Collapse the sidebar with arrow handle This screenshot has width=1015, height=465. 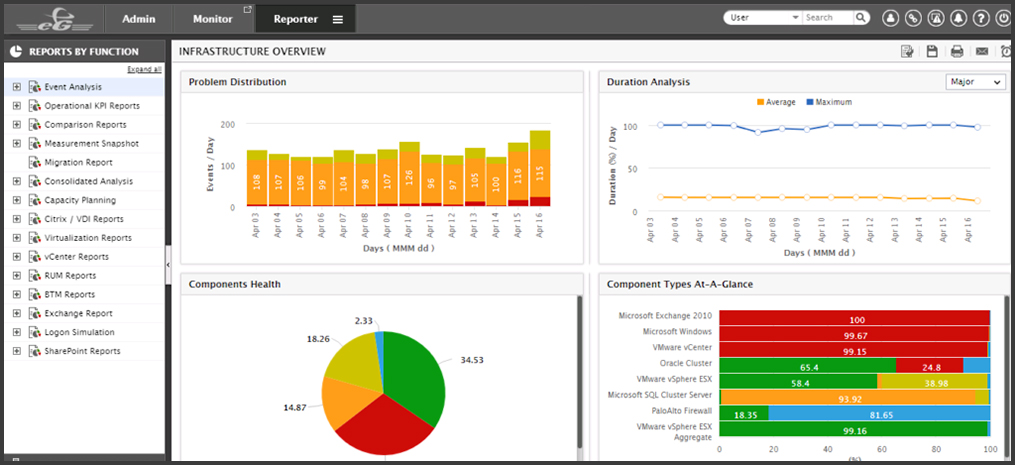point(168,265)
